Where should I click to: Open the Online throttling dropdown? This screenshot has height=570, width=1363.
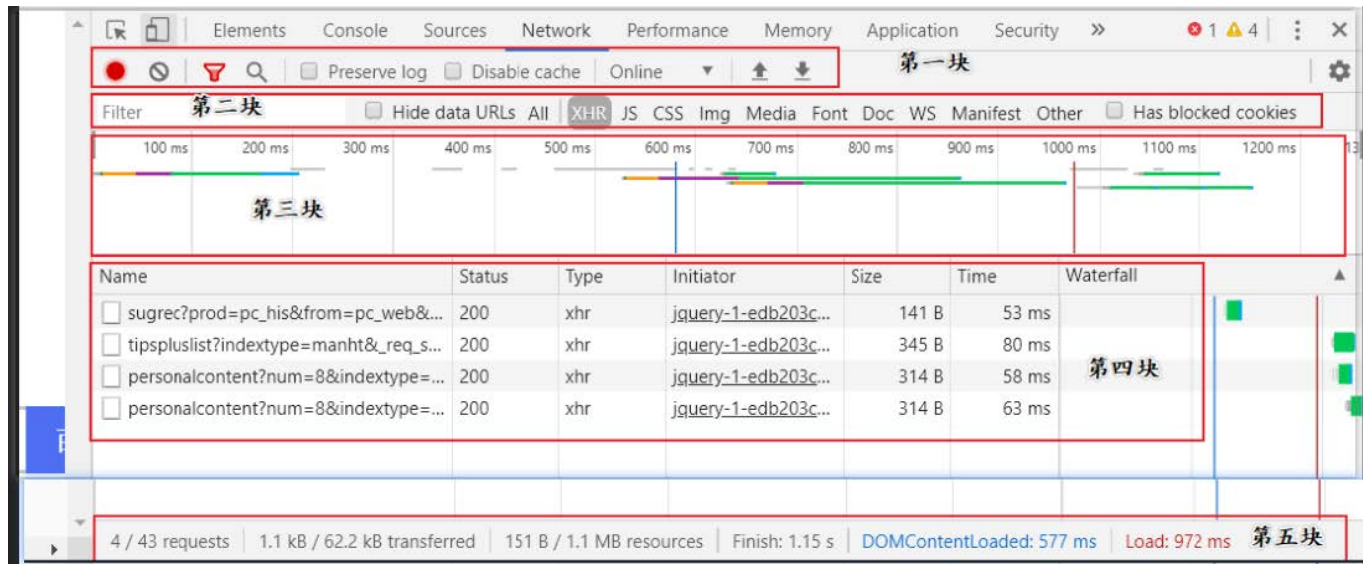pos(661,71)
